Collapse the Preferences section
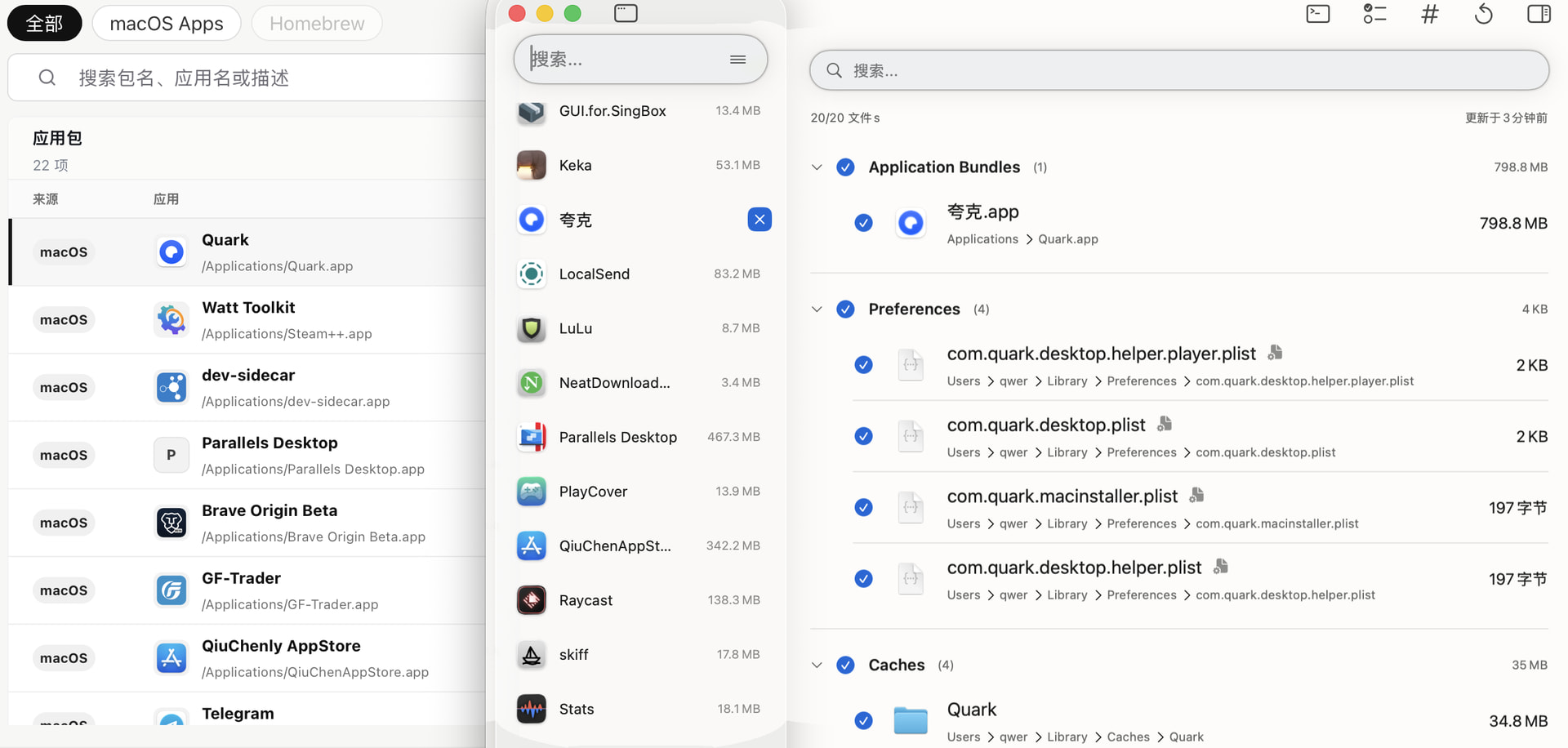 tap(817, 309)
